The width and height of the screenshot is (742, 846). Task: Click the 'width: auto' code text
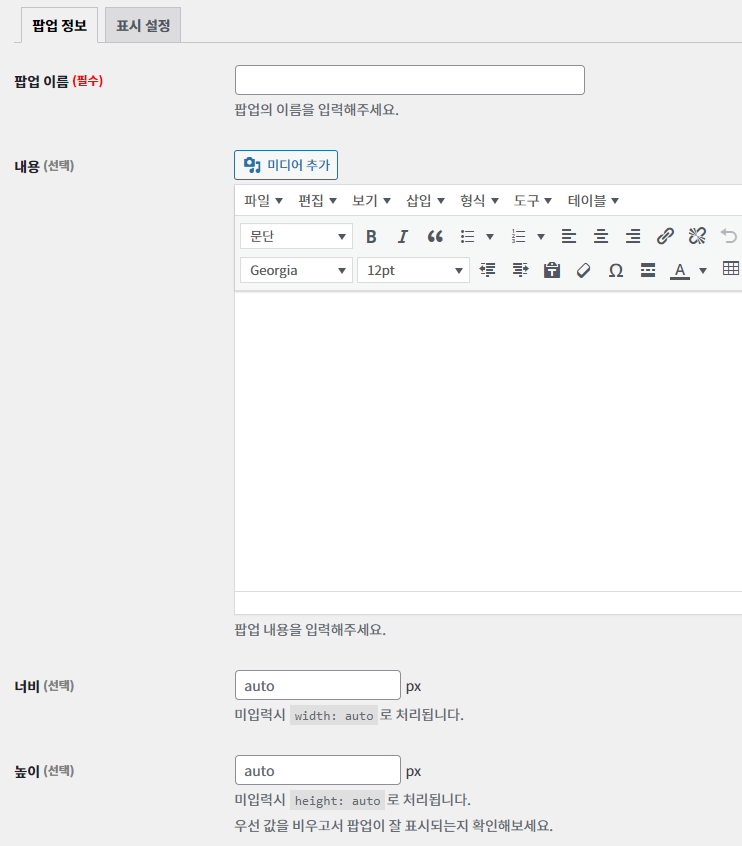[x=333, y=715]
